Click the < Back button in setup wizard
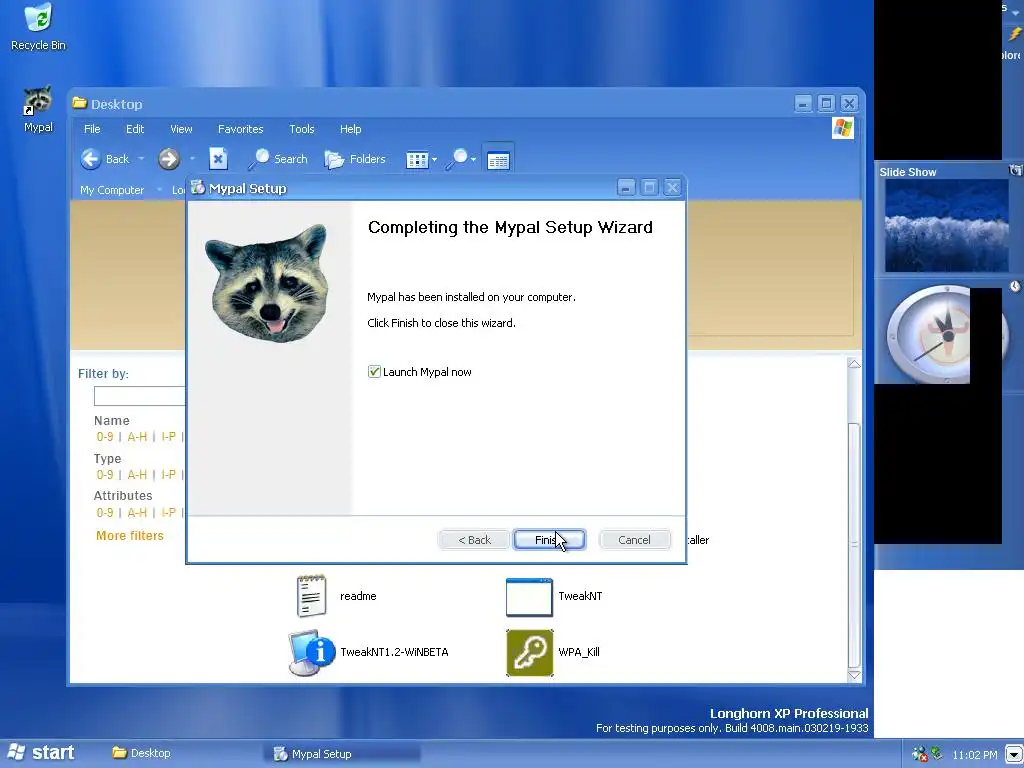This screenshot has height=768, width=1024. 474,539
